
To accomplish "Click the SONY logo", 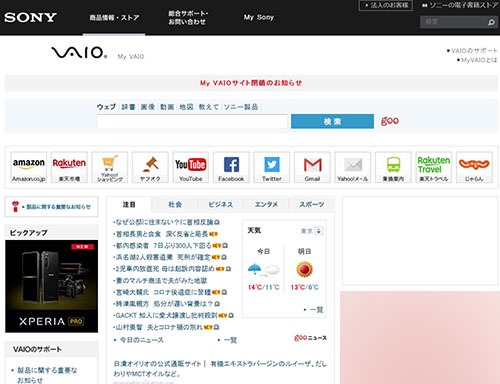I will click(x=30, y=17).
